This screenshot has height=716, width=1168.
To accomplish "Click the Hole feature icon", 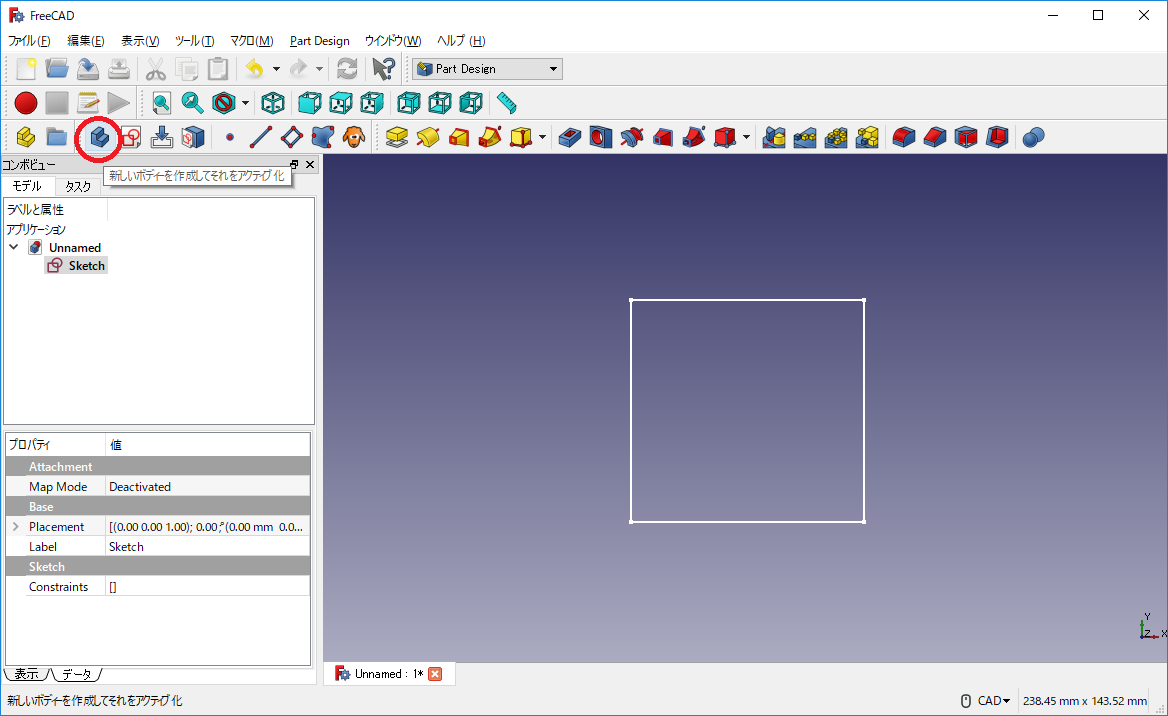I will coord(600,137).
